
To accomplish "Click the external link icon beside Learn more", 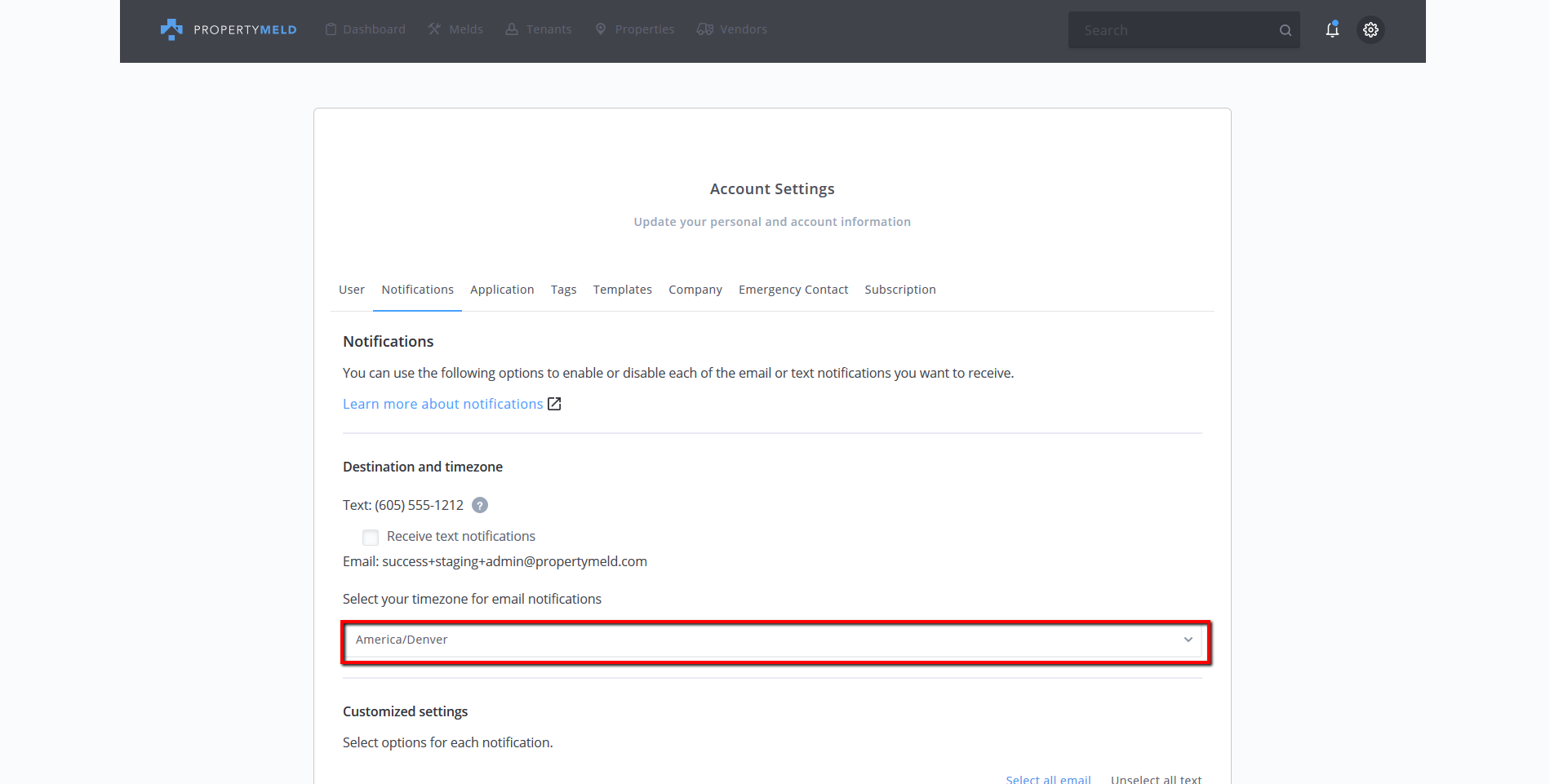I will click(x=554, y=404).
